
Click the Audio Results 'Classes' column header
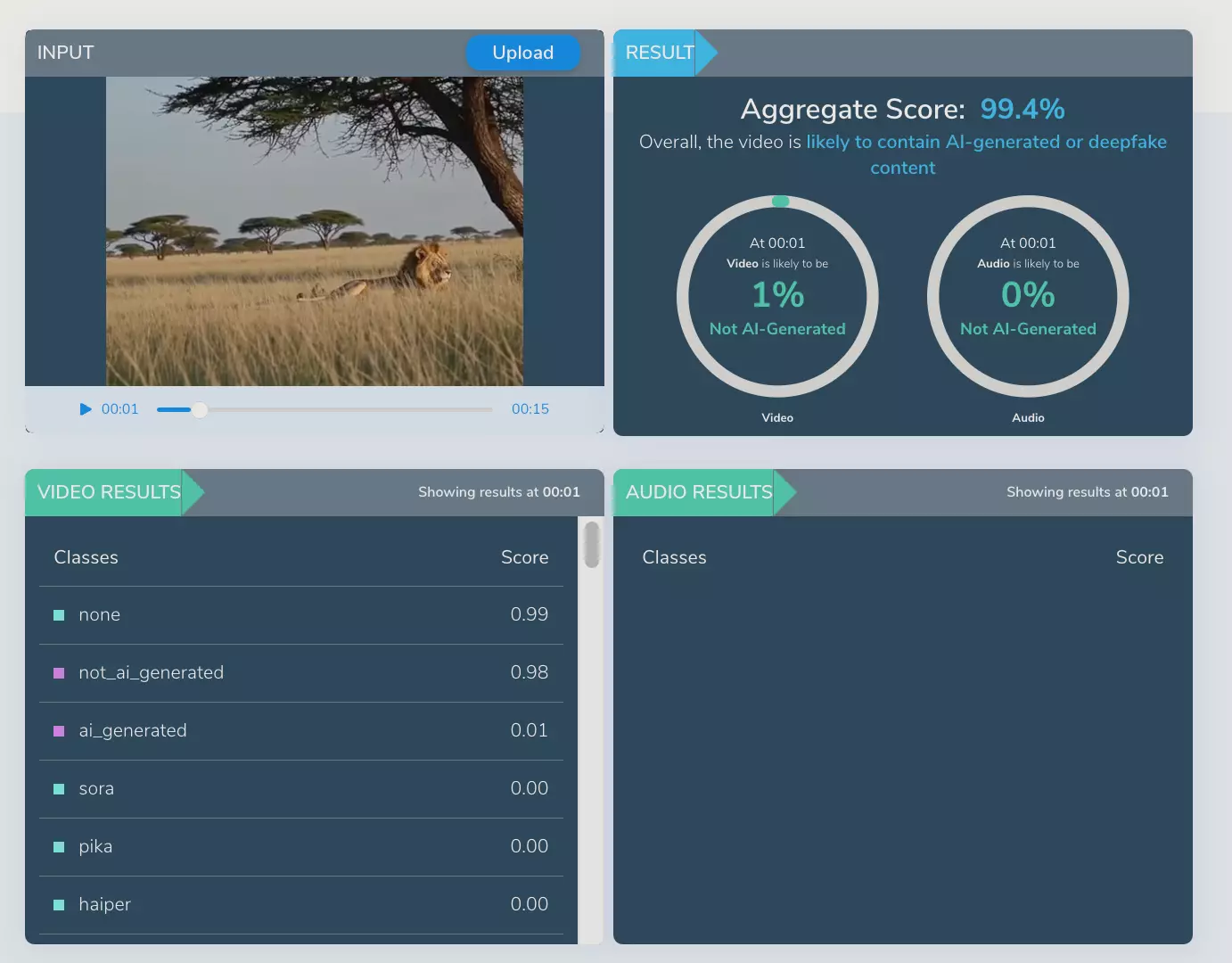pos(675,557)
